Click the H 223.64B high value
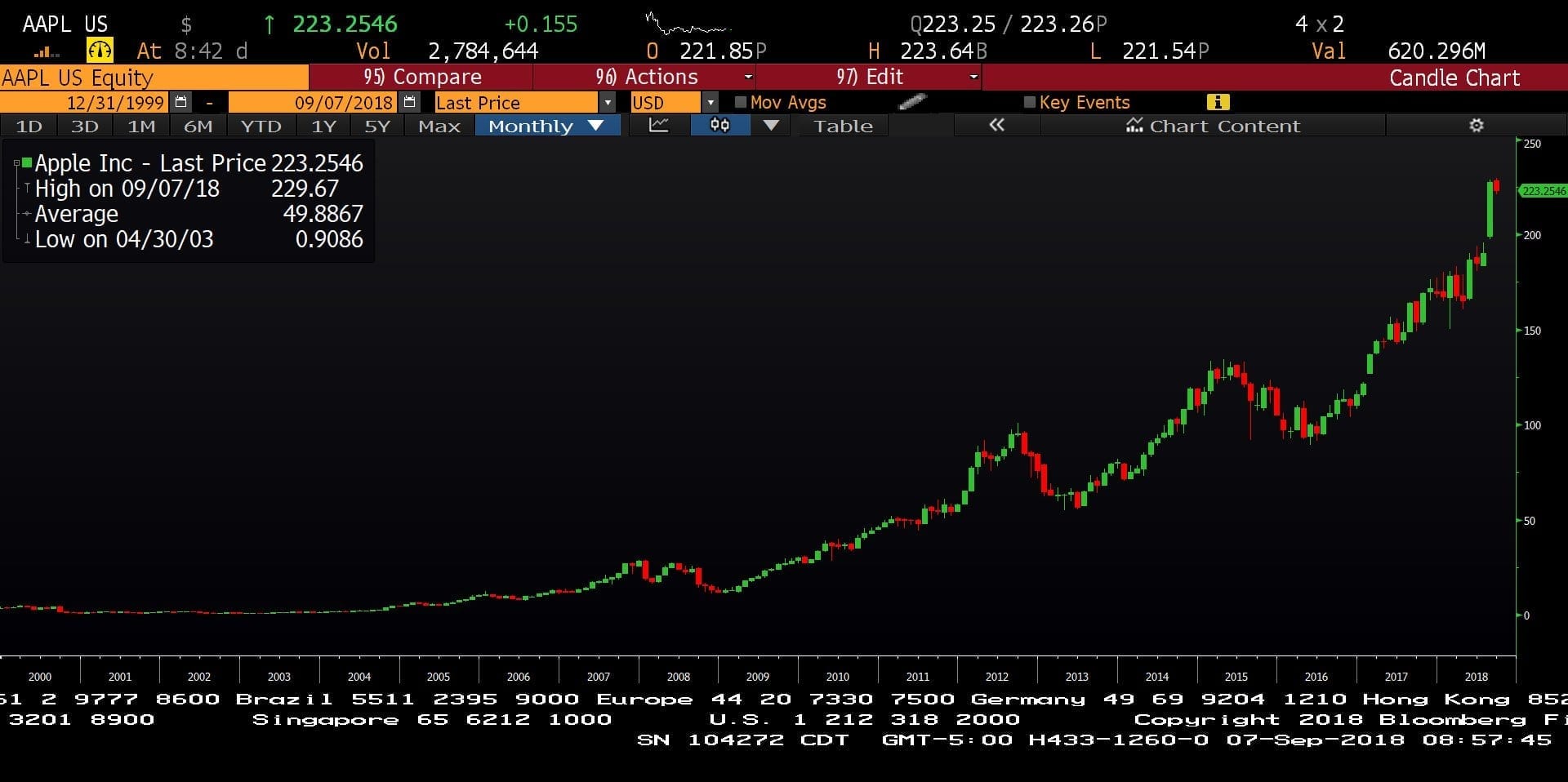1568x782 pixels. click(x=943, y=51)
